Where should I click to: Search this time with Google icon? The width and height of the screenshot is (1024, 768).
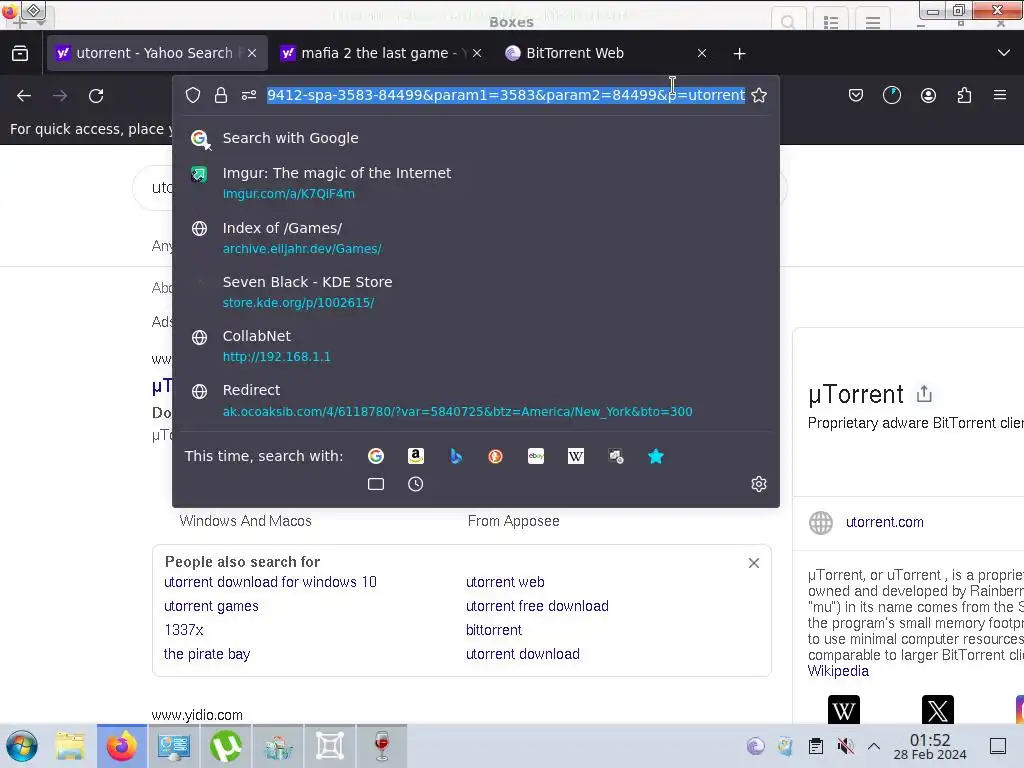point(376,456)
